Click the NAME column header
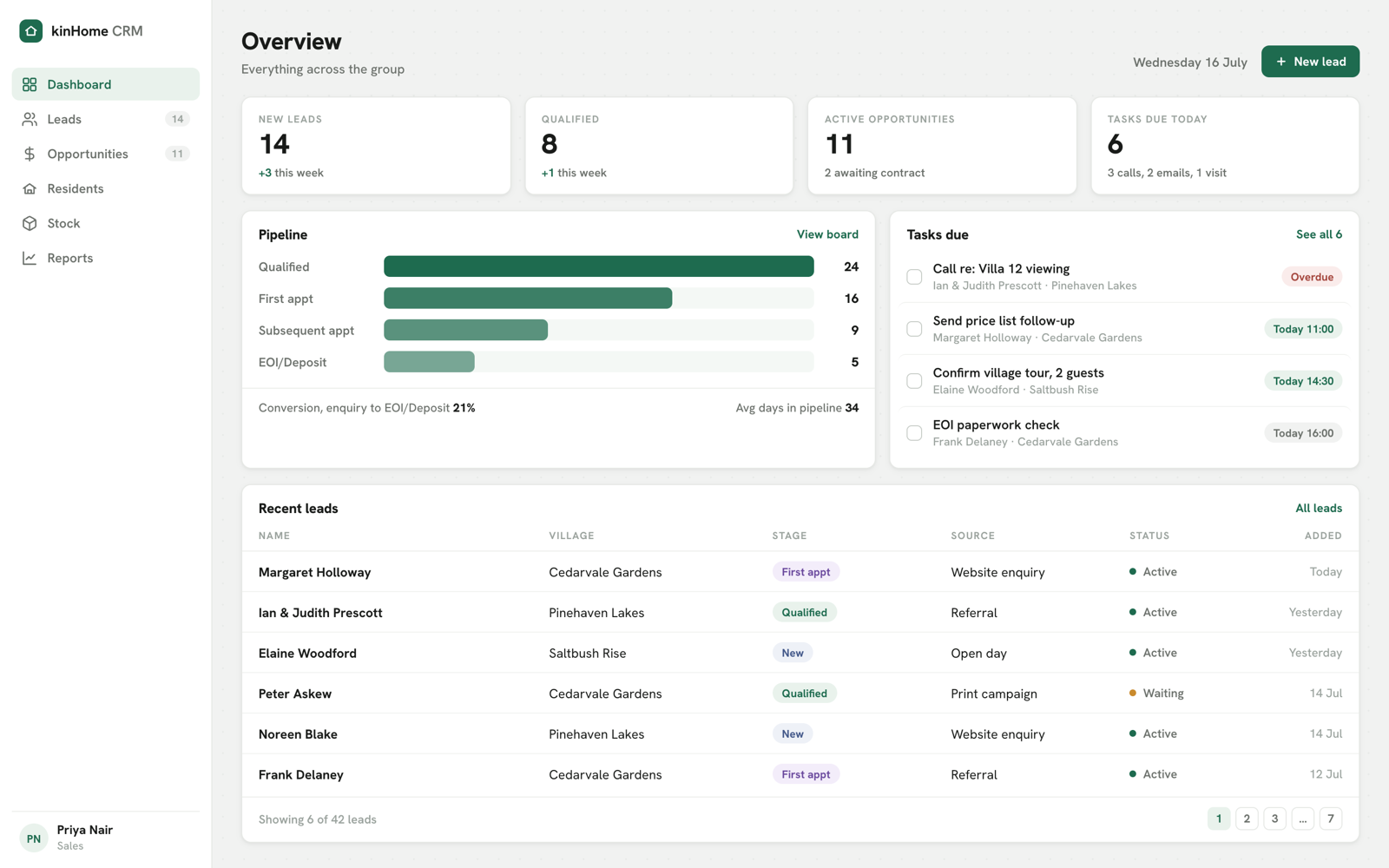The width and height of the screenshot is (1389, 868). (274, 536)
